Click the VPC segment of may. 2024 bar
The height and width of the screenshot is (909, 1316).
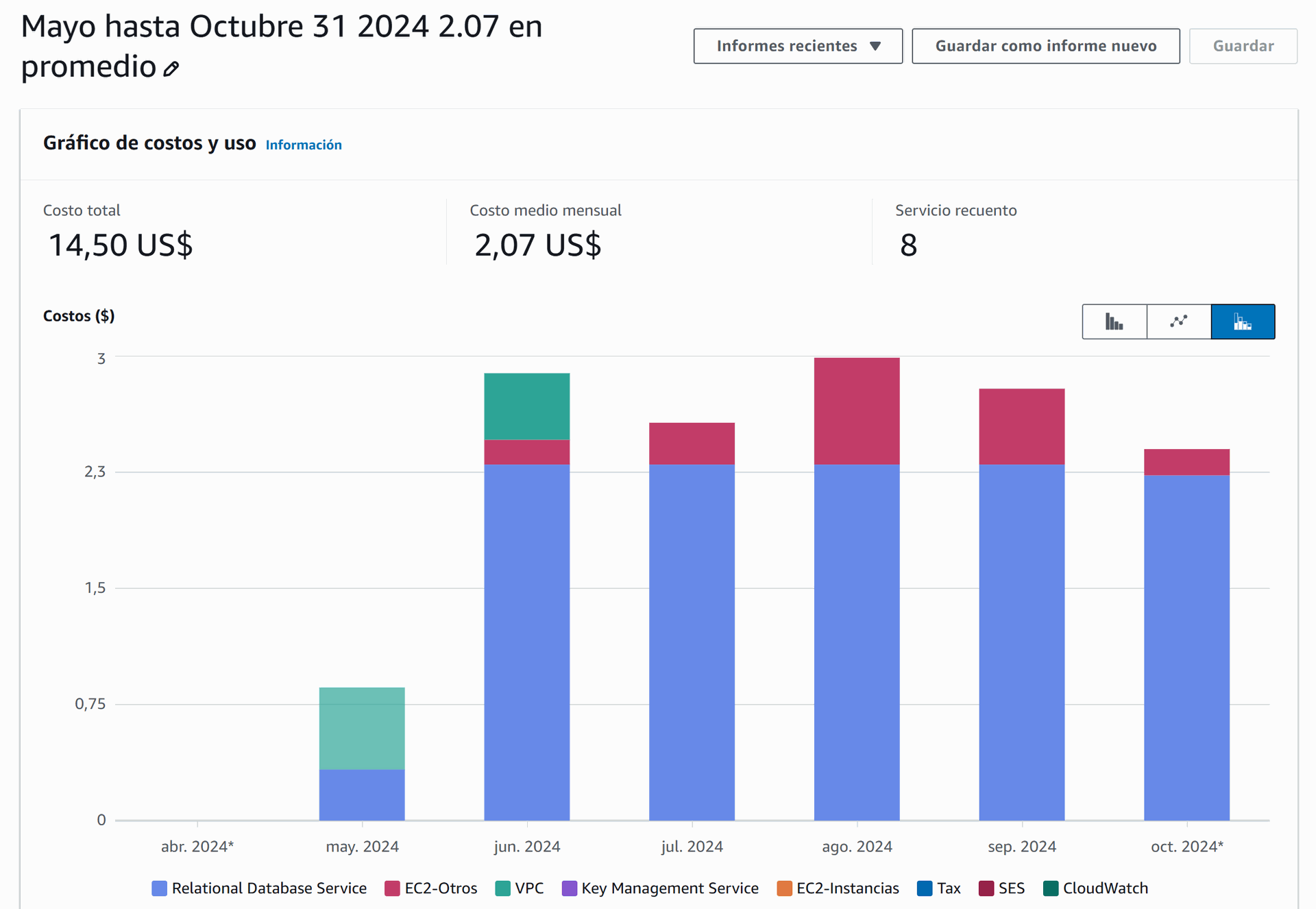362,728
